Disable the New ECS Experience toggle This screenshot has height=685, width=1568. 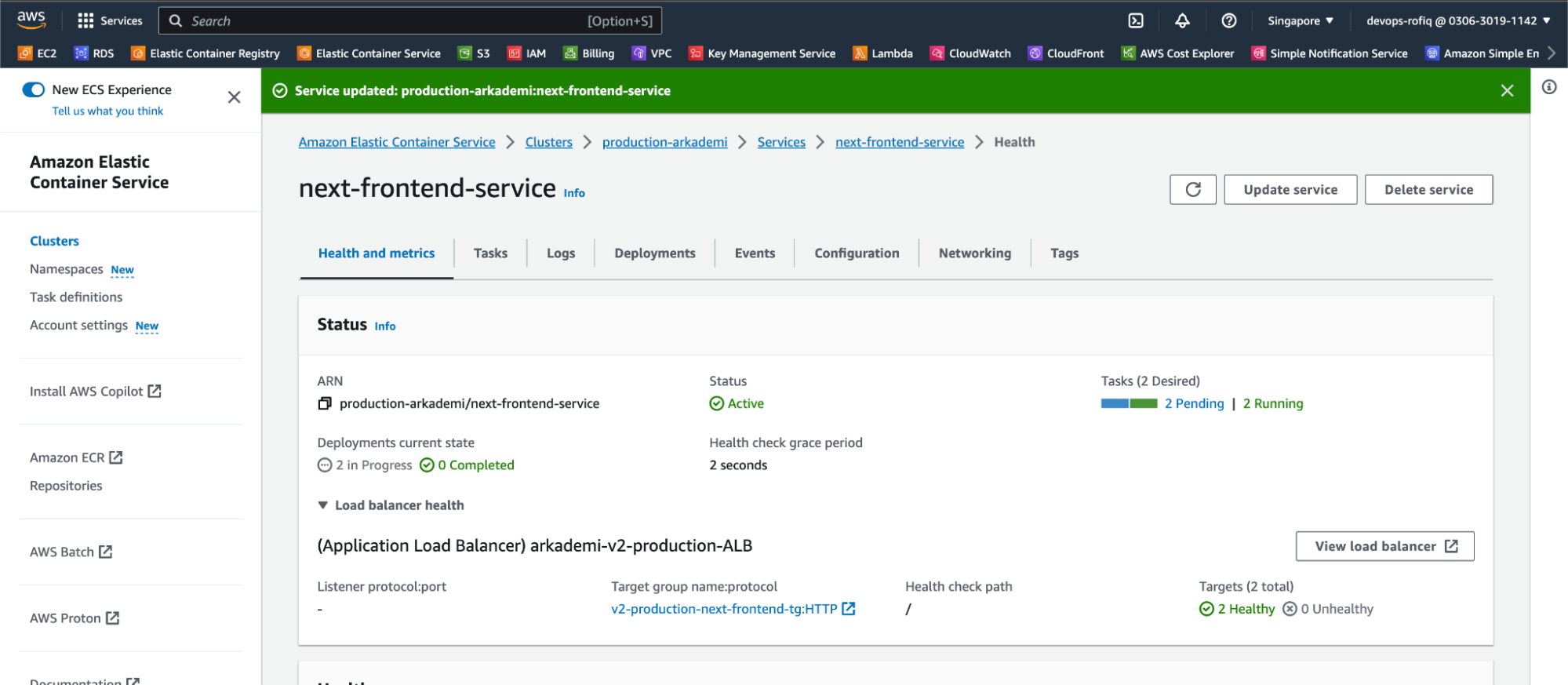[x=34, y=89]
